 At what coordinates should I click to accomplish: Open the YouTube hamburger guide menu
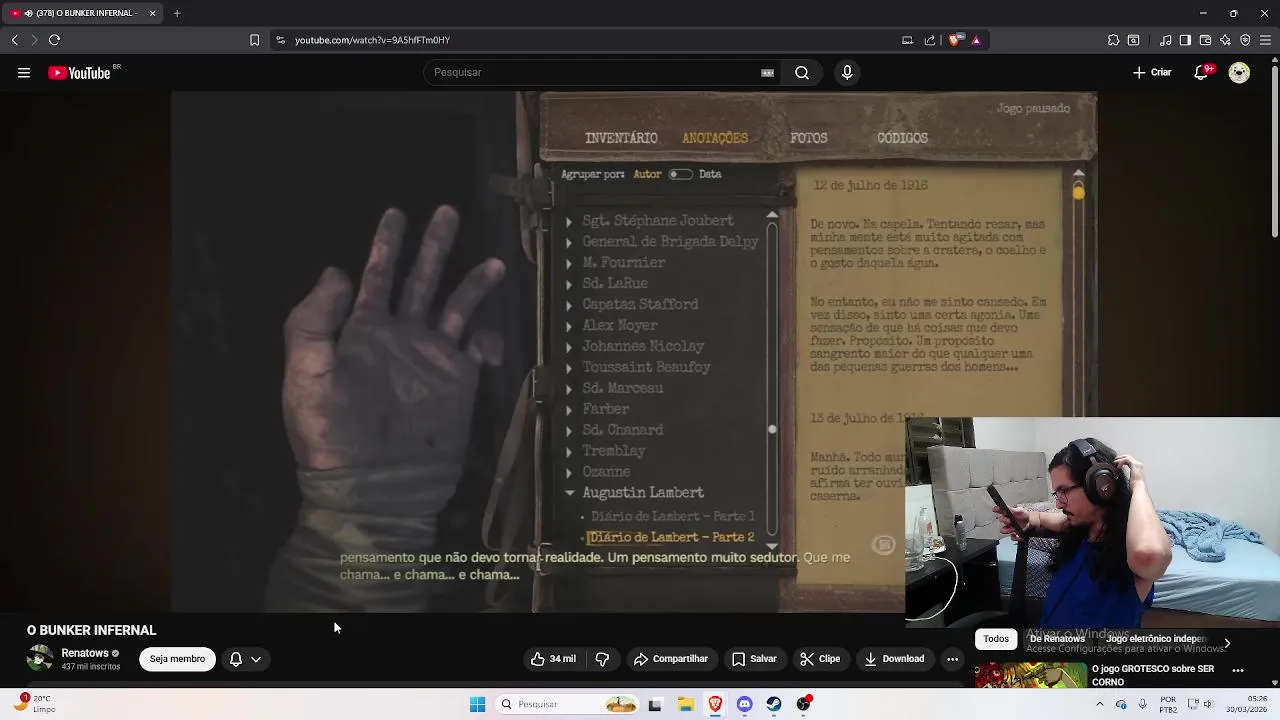click(x=24, y=72)
